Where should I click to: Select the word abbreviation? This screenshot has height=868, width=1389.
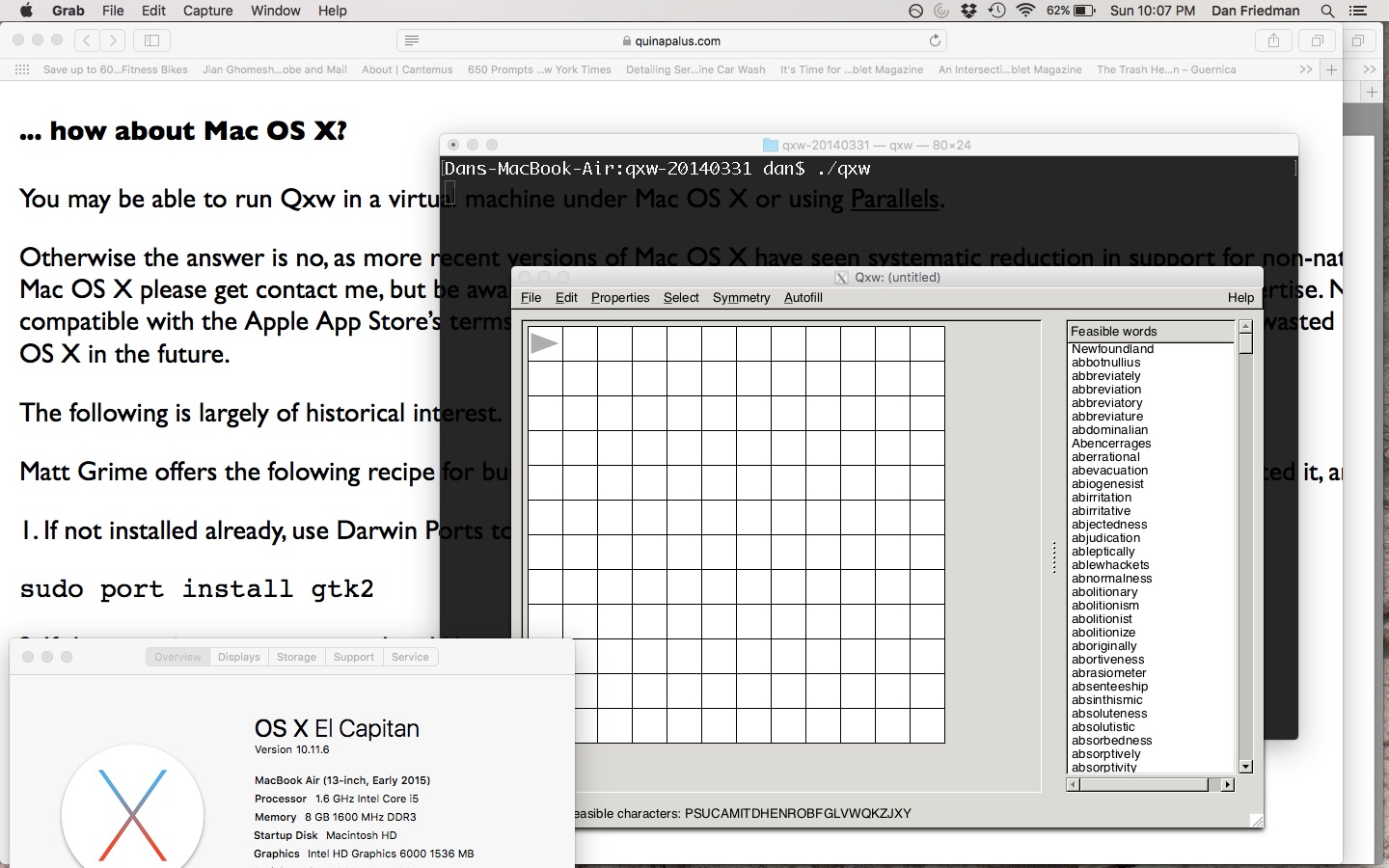(x=1105, y=390)
